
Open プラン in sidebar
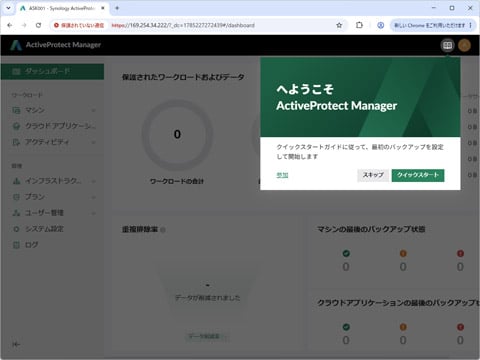coord(52,197)
